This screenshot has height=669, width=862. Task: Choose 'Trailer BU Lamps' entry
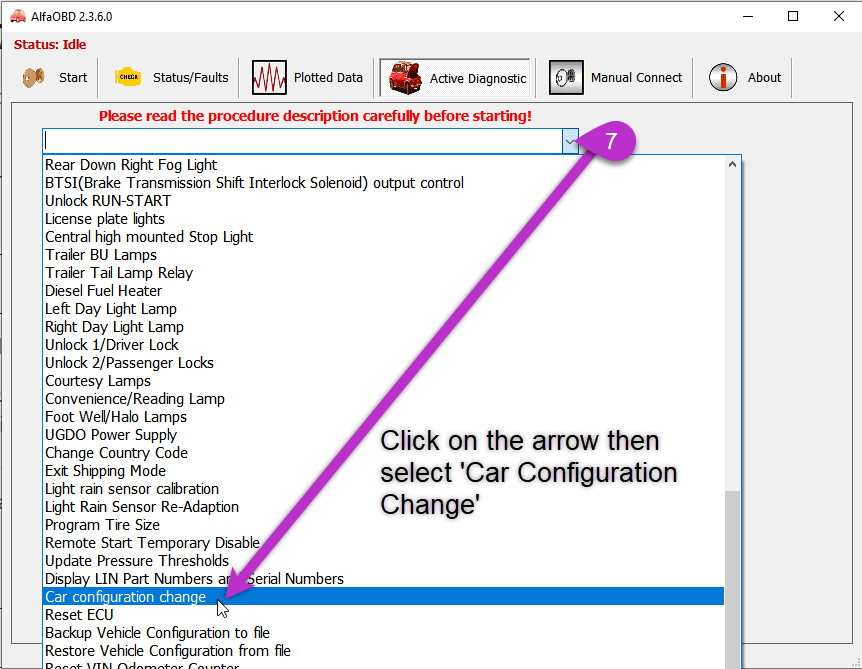tap(383, 255)
